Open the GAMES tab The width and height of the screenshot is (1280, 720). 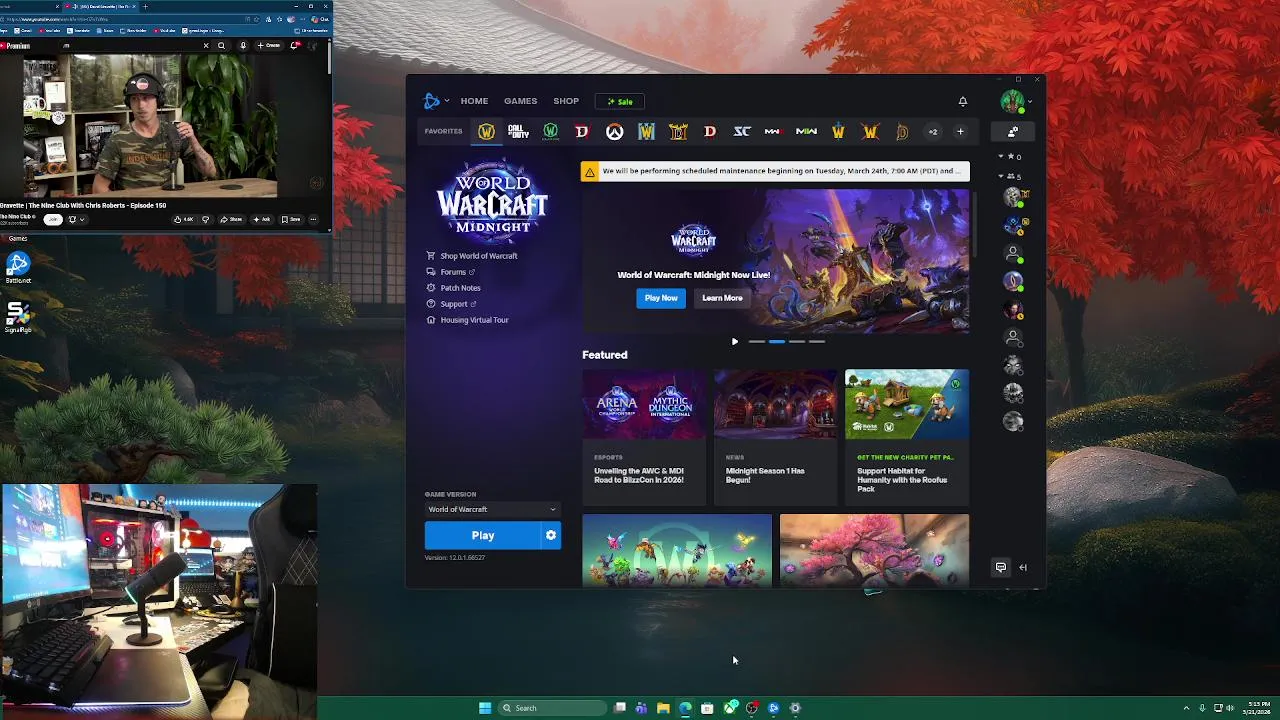tap(520, 101)
